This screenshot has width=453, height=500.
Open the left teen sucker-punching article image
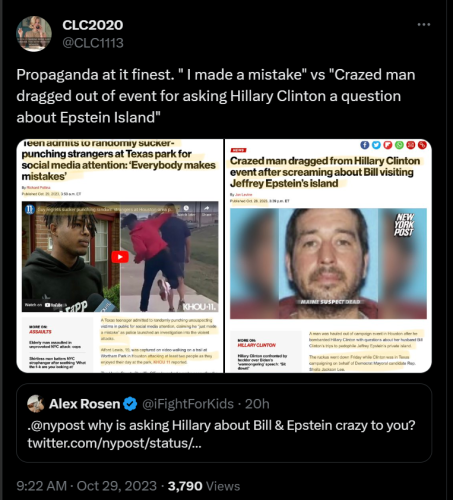point(120,256)
